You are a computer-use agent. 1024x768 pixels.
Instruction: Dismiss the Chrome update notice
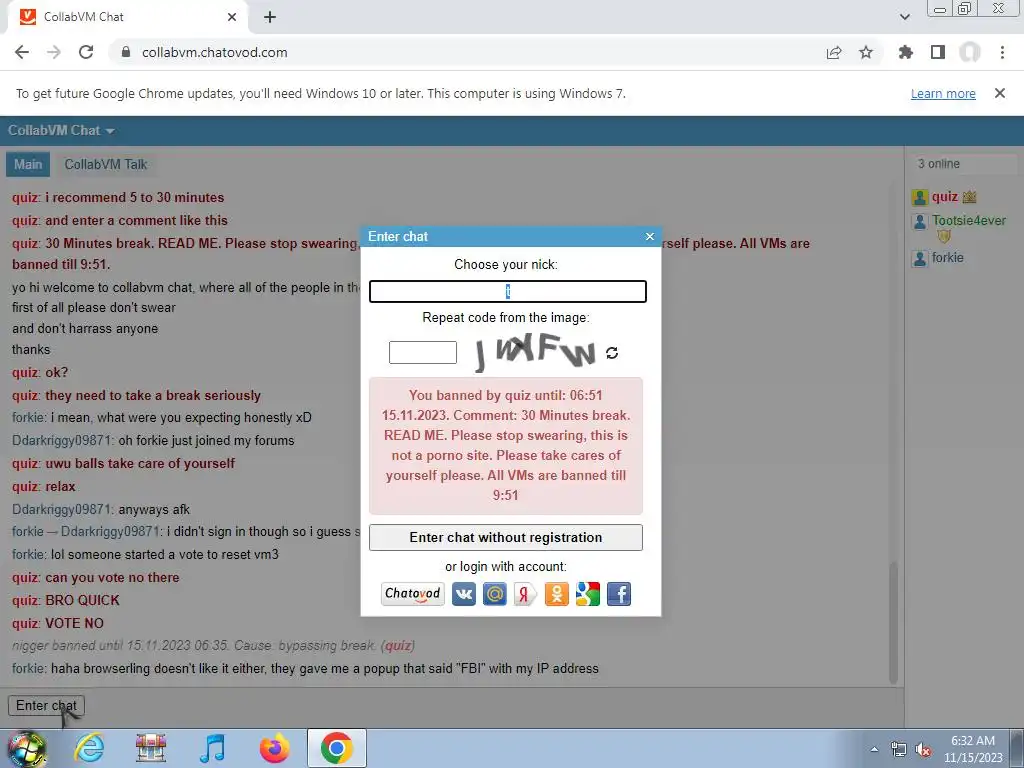click(1000, 93)
